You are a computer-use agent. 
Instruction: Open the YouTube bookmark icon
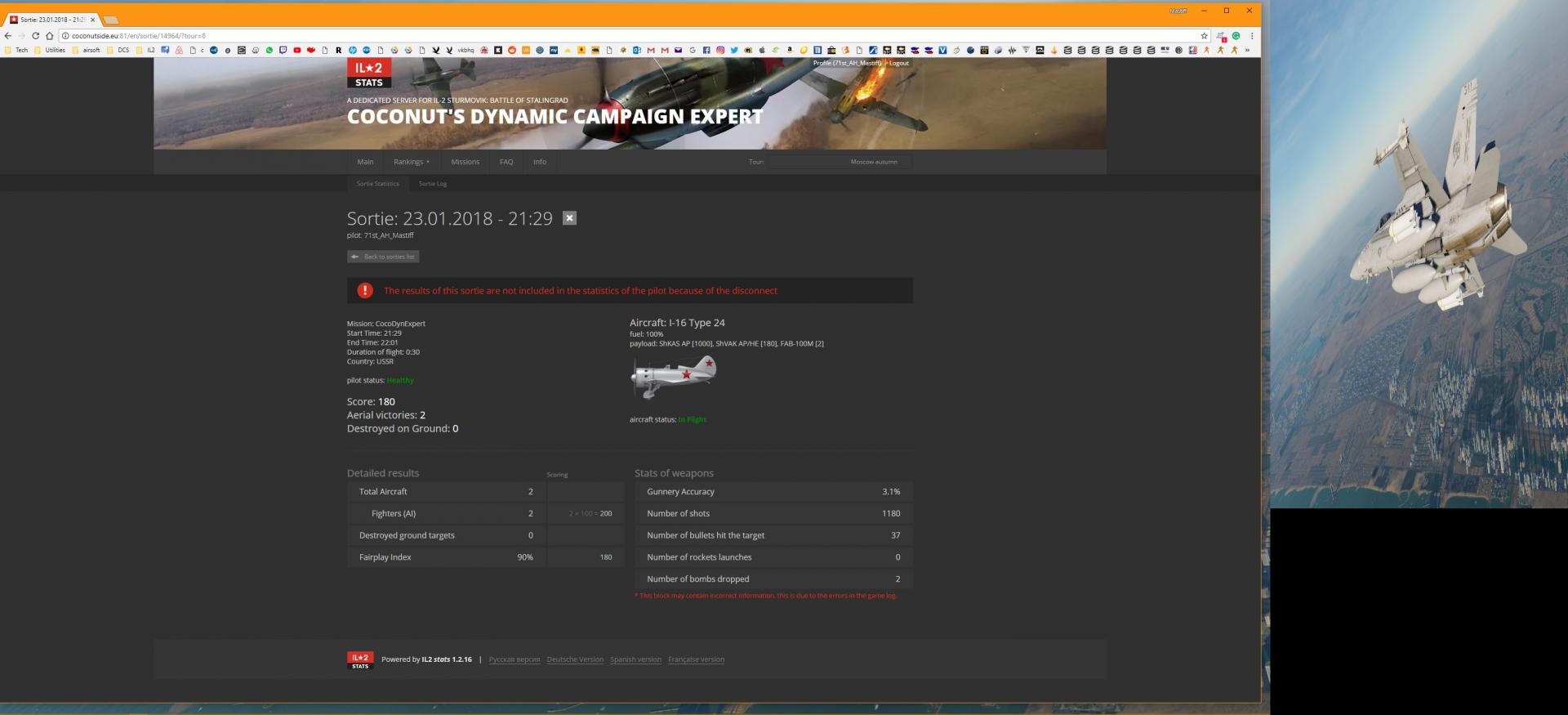click(x=297, y=50)
